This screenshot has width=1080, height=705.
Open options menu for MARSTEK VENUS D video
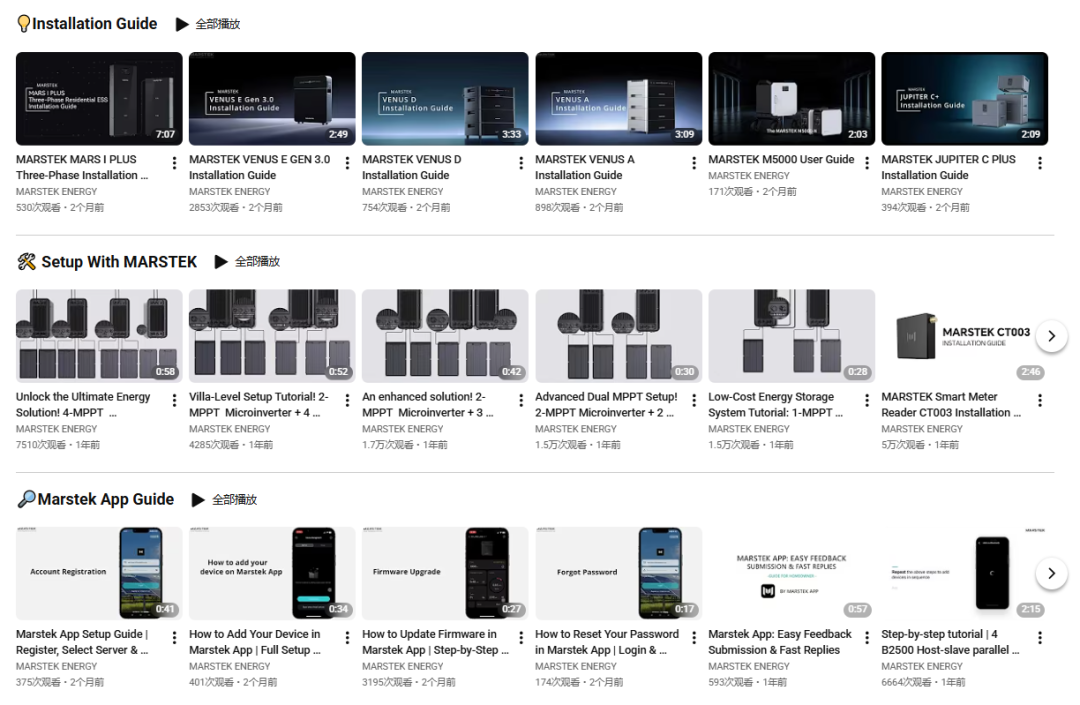[521, 163]
